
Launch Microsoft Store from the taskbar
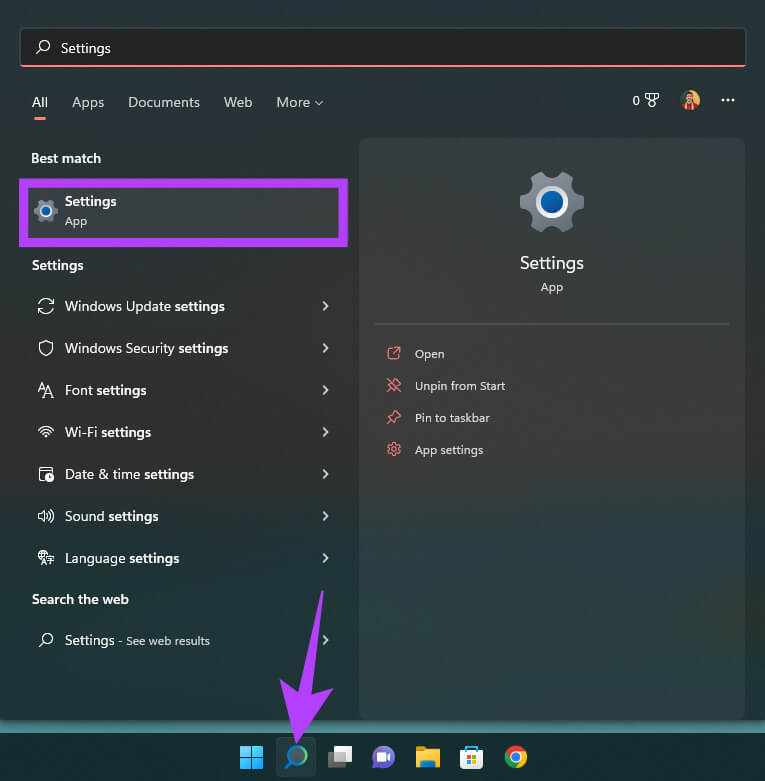pos(471,757)
